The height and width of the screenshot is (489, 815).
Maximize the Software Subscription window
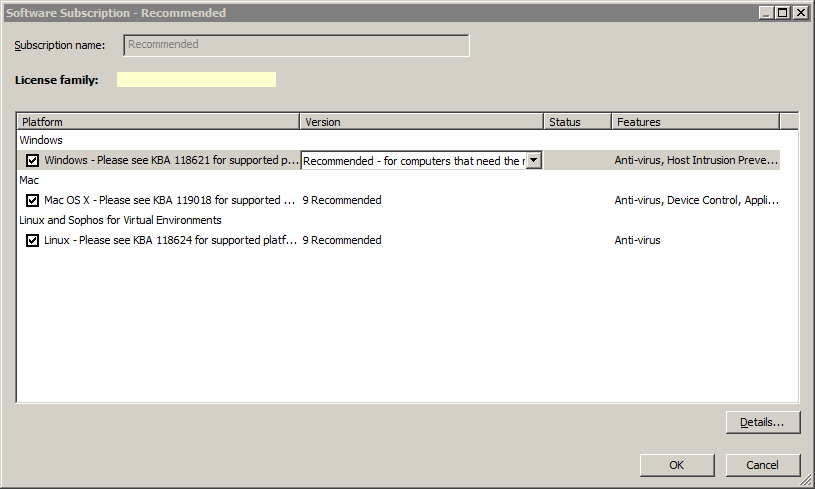[x=782, y=13]
